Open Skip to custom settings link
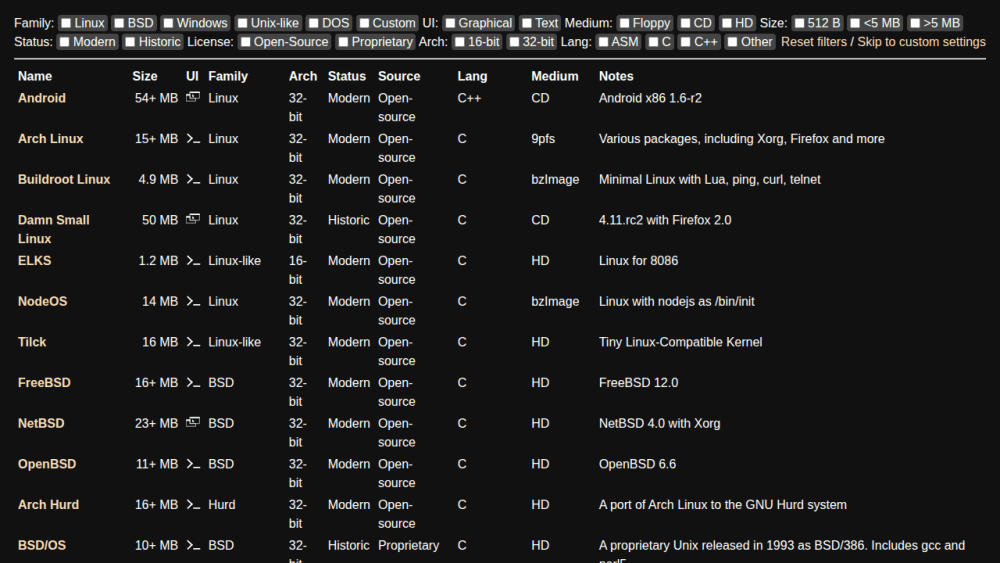 point(921,42)
